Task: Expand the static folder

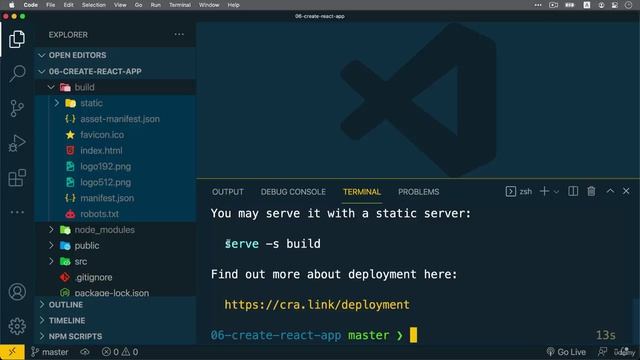Action: (116, 103)
